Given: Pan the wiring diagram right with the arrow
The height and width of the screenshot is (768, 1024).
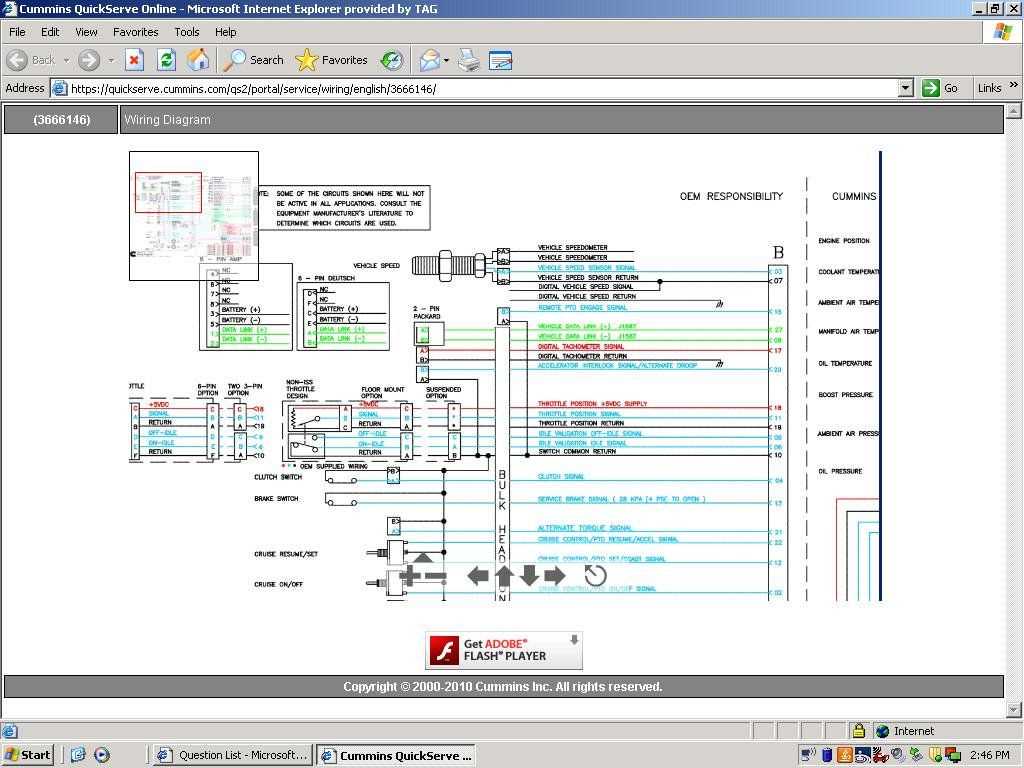Looking at the screenshot, I should coord(555,575).
